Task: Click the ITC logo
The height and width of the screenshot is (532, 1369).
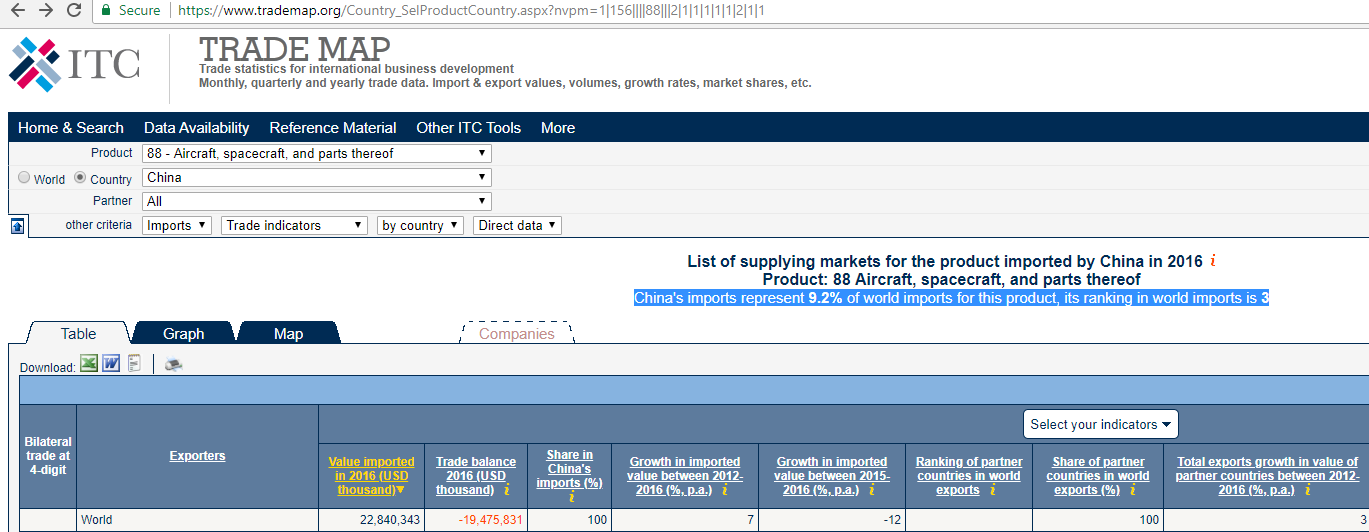Action: [x=75, y=64]
